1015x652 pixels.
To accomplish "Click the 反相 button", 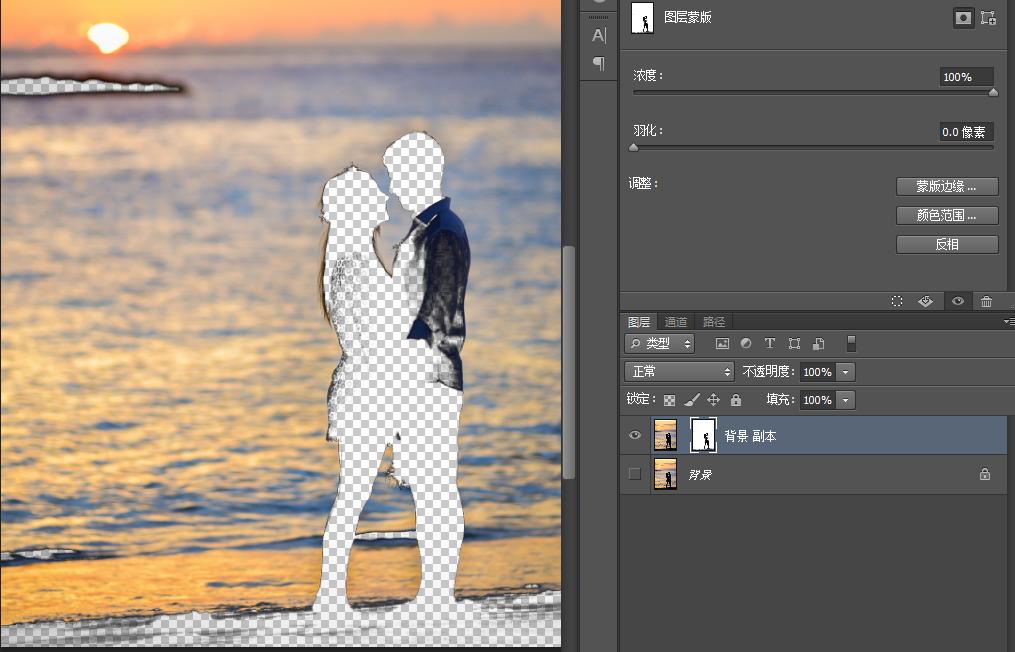I will (946, 244).
